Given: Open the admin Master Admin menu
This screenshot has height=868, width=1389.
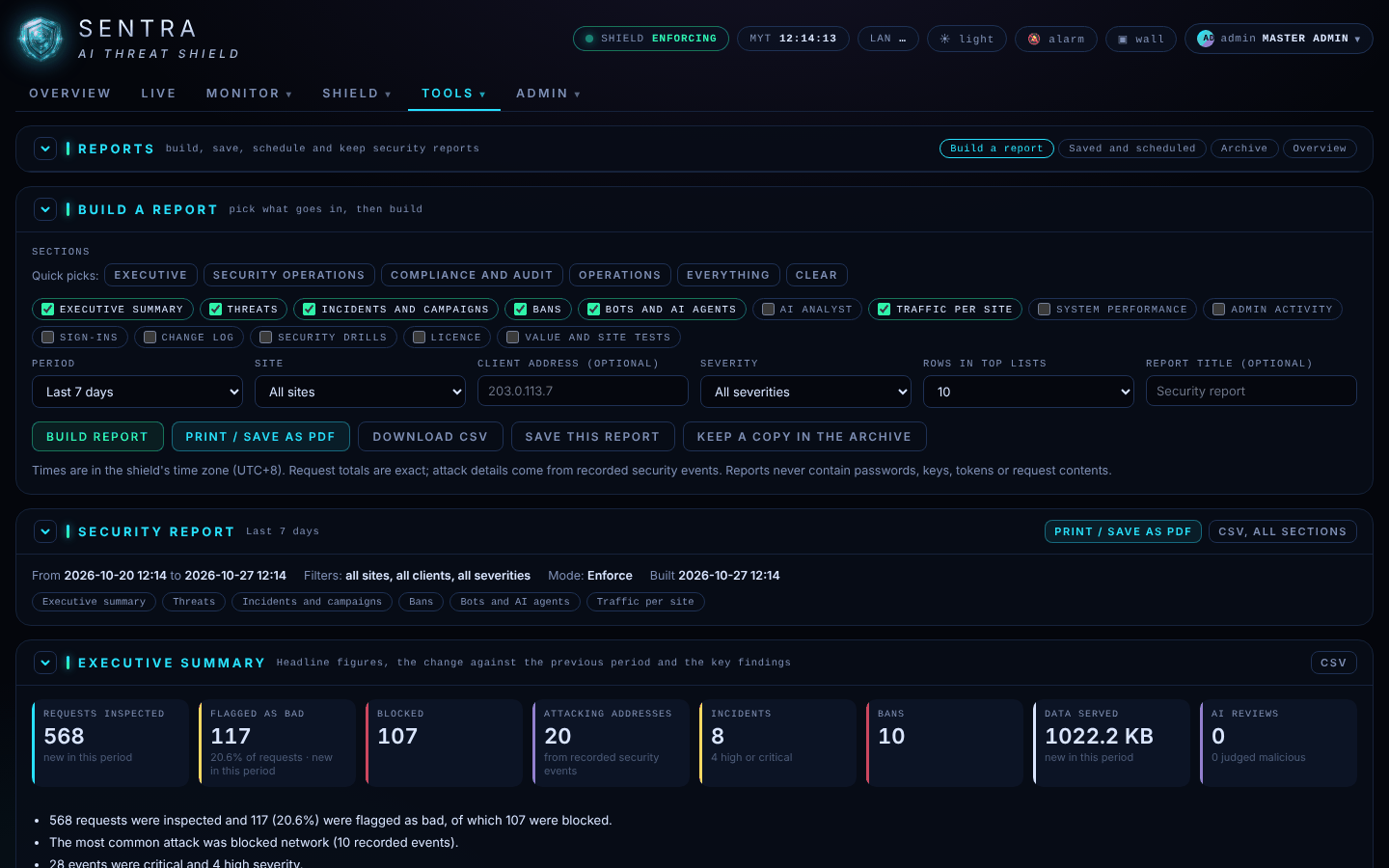Looking at the screenshot, I should coord(1279,39).
